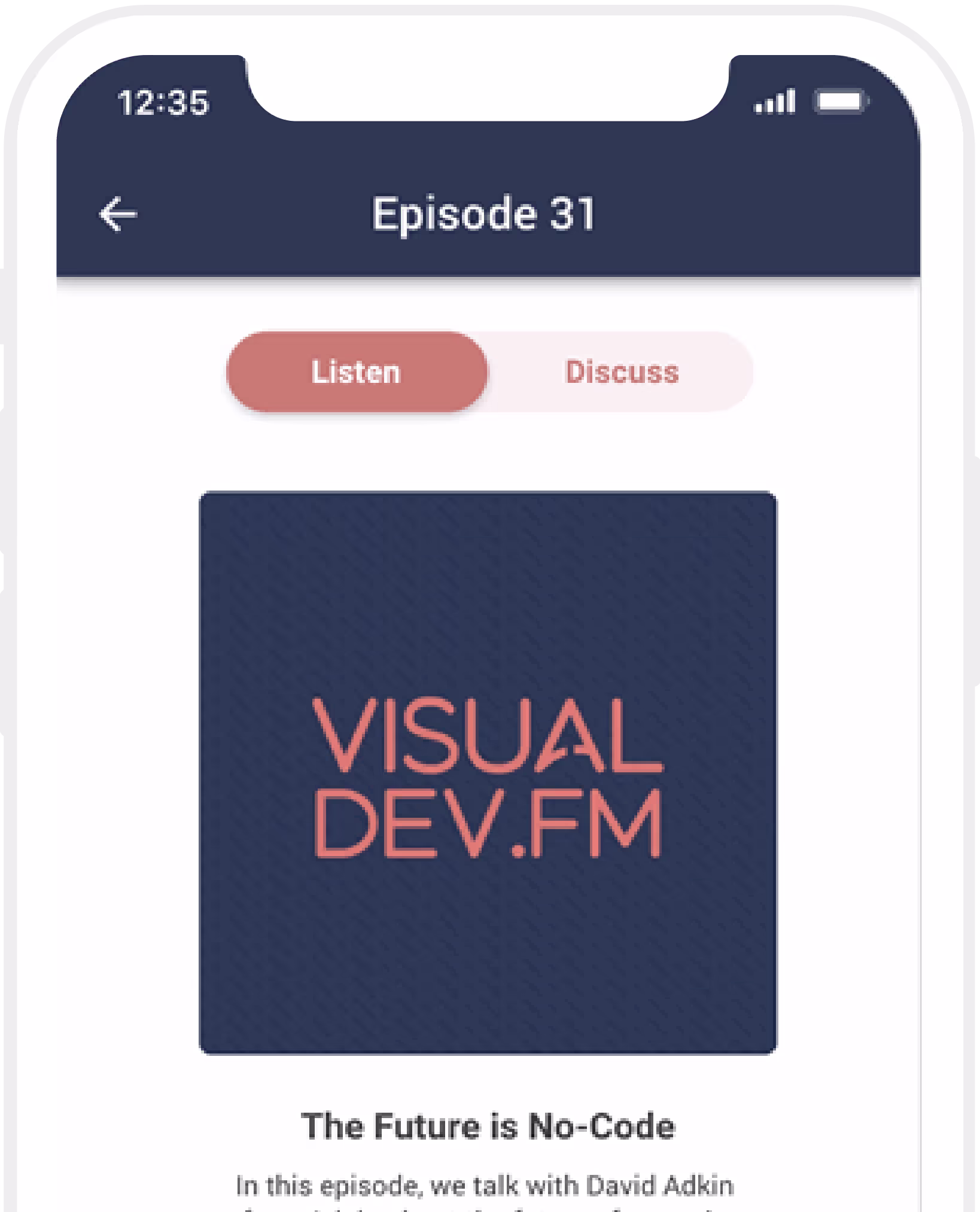Image resolution: width=980 pixels, height=1212 pixels.
Task: Tap the back arrow icon
Action: click(118, 214)
